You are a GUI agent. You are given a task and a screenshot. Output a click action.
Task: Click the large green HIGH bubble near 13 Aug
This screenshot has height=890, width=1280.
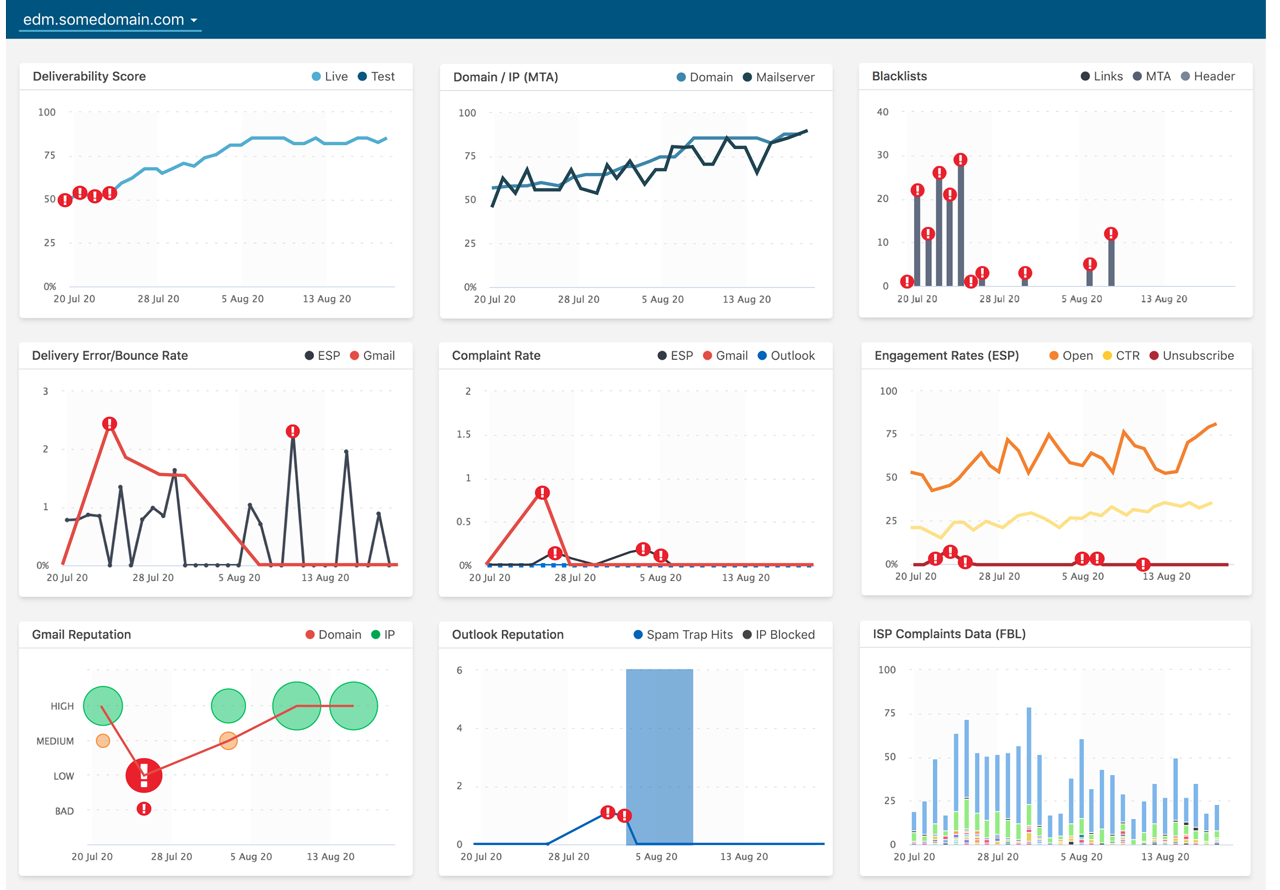click(x=352, y=705)
